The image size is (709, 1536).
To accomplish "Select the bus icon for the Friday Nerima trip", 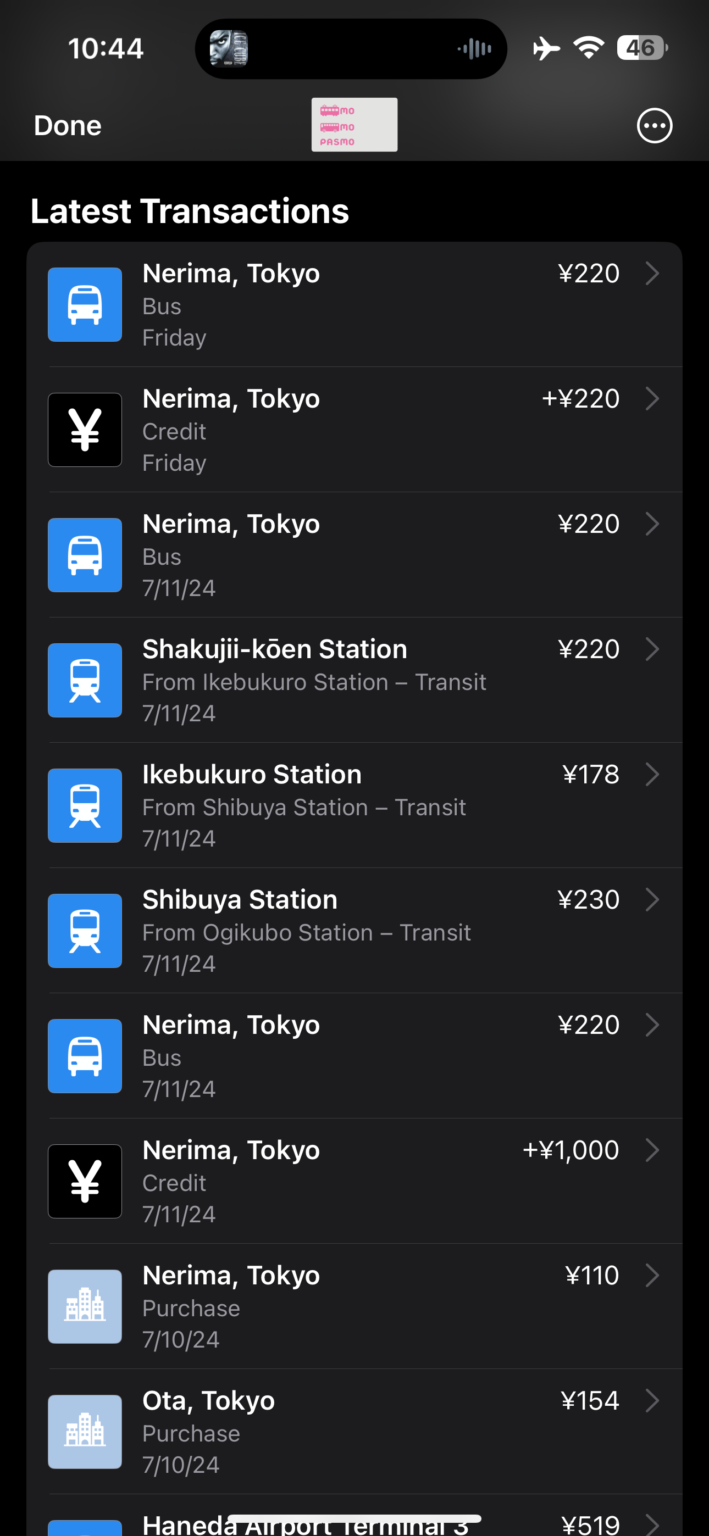I will coord(85,304).
